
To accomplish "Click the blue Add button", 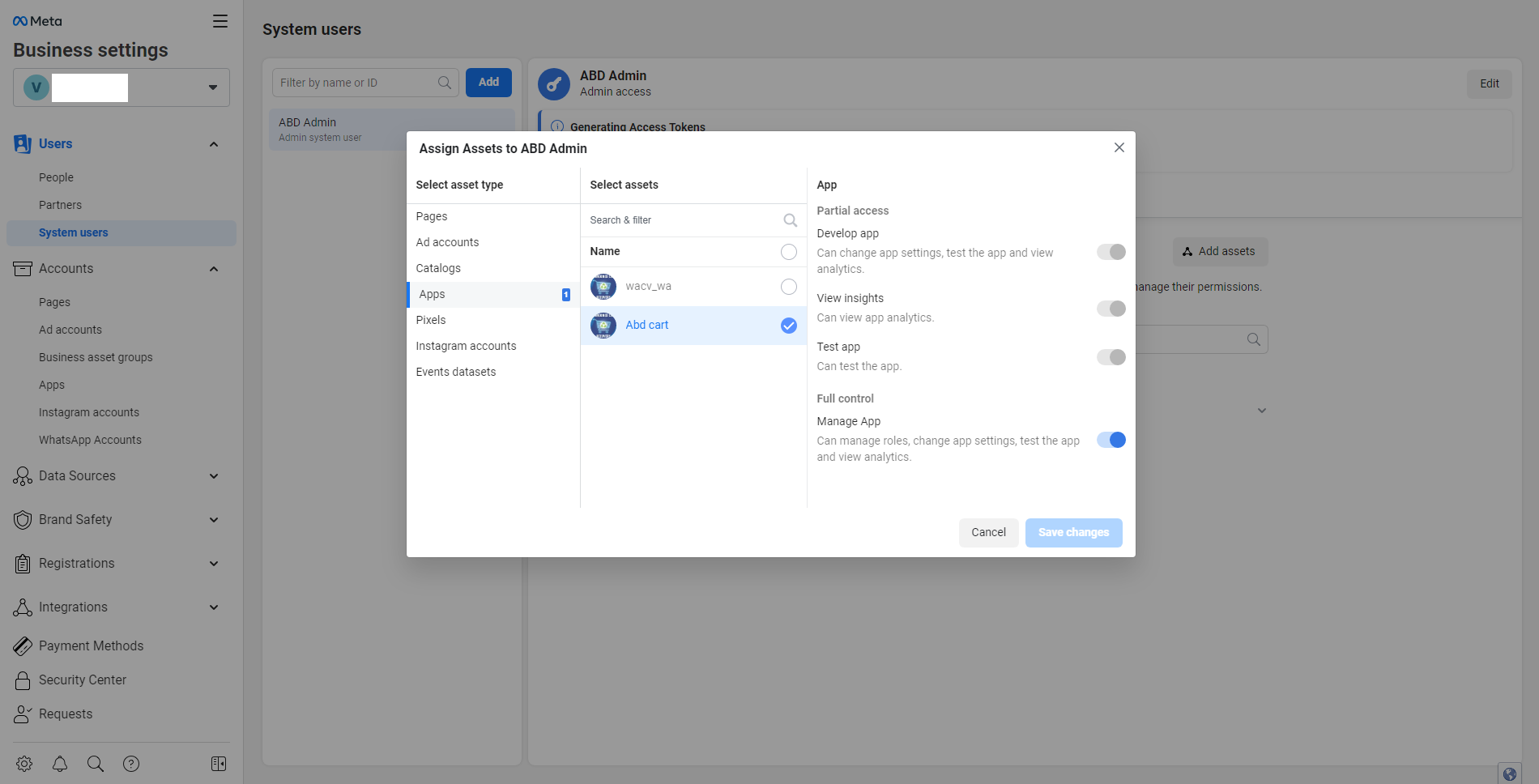I will [x=488, y=83].
